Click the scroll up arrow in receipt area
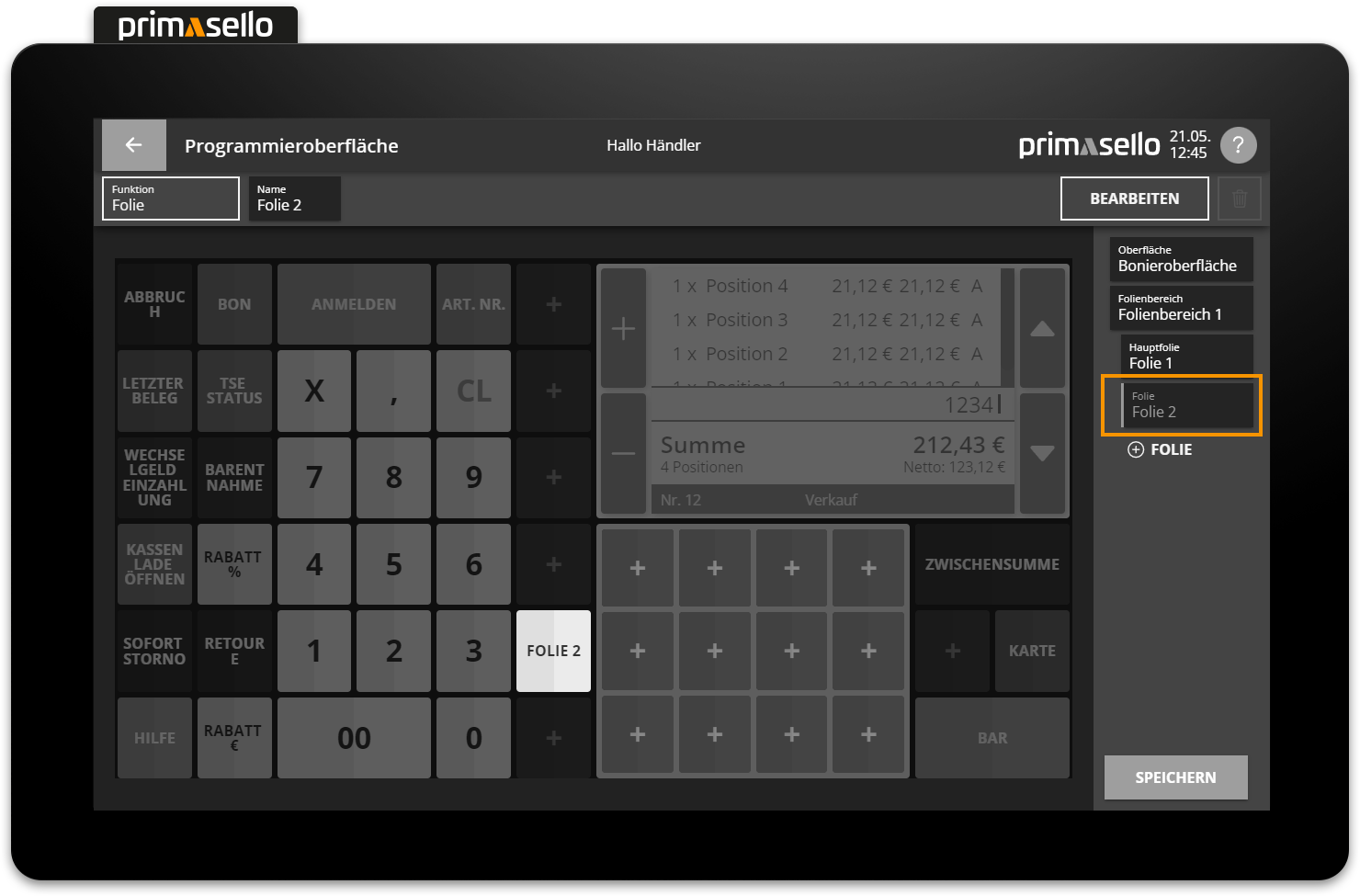Screen dimensions: 1360x896 pyautogui.click(x=1042, y=328)
